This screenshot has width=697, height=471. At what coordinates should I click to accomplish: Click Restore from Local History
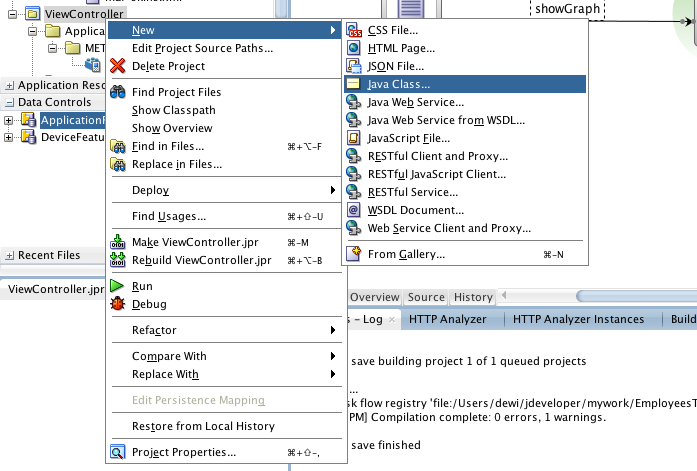pyautogui.click(x=203, y=426)
